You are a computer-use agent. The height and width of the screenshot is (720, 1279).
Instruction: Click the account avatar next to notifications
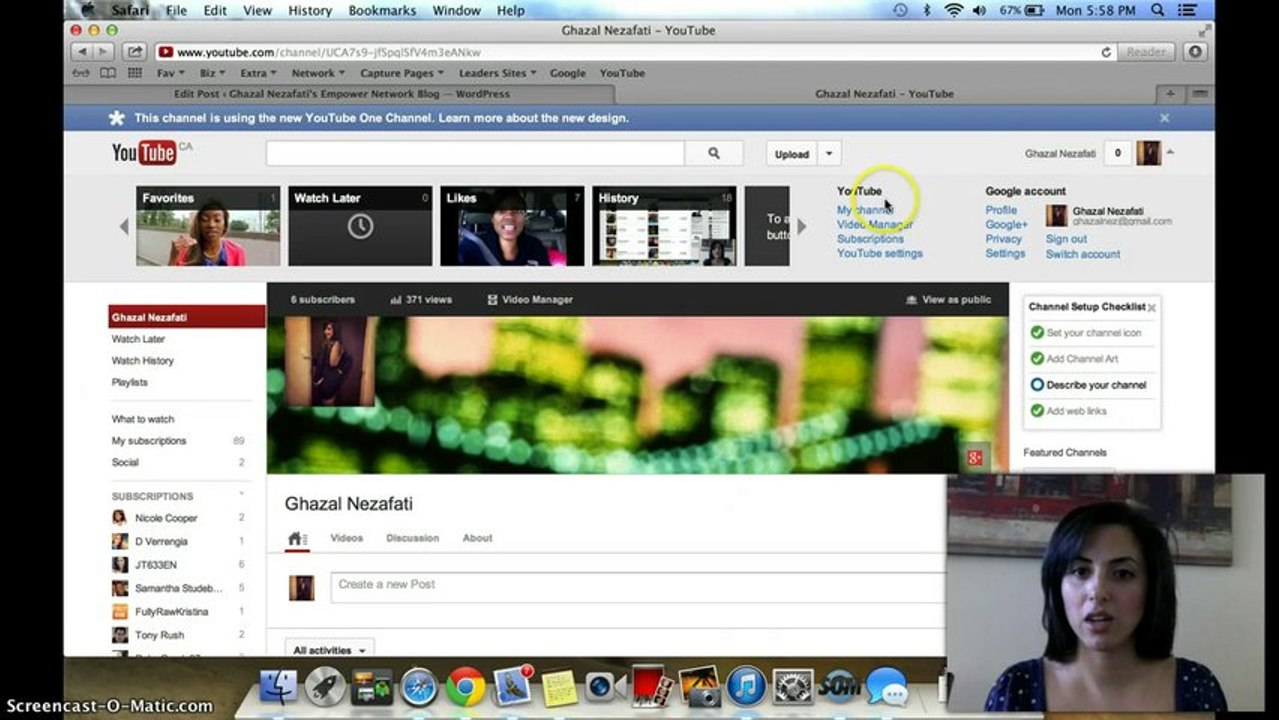pyautogui.click(x=1148, y=153)
